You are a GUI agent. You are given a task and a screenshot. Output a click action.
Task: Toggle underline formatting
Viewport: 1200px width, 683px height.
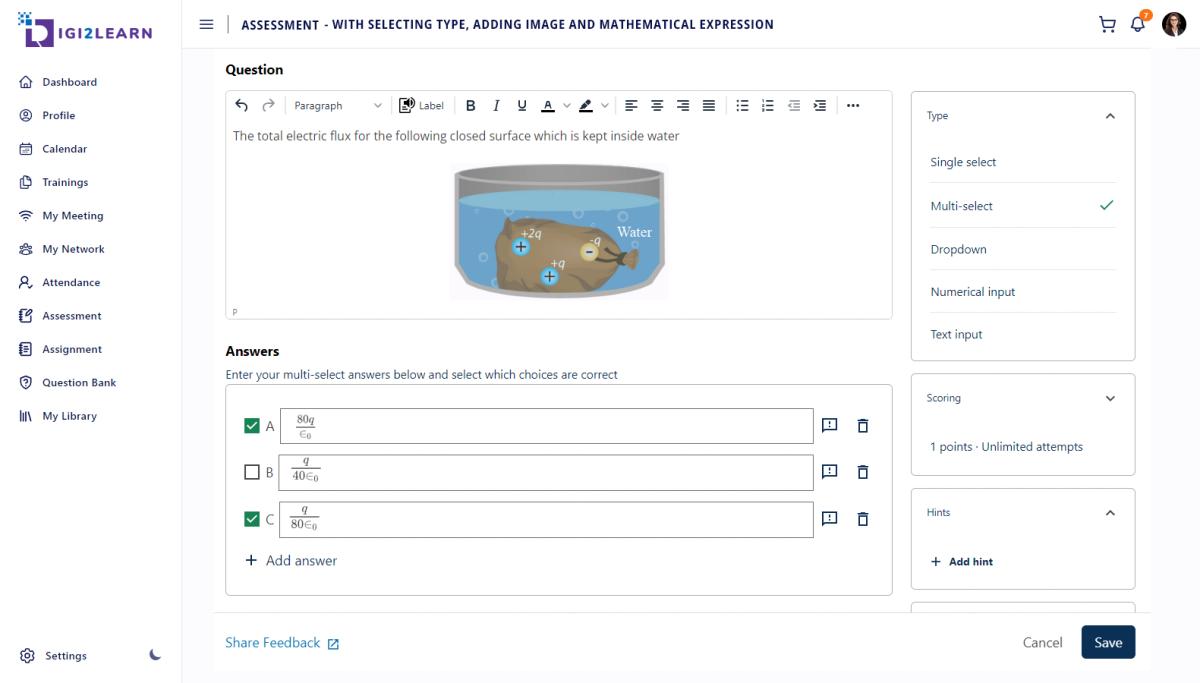522,105
